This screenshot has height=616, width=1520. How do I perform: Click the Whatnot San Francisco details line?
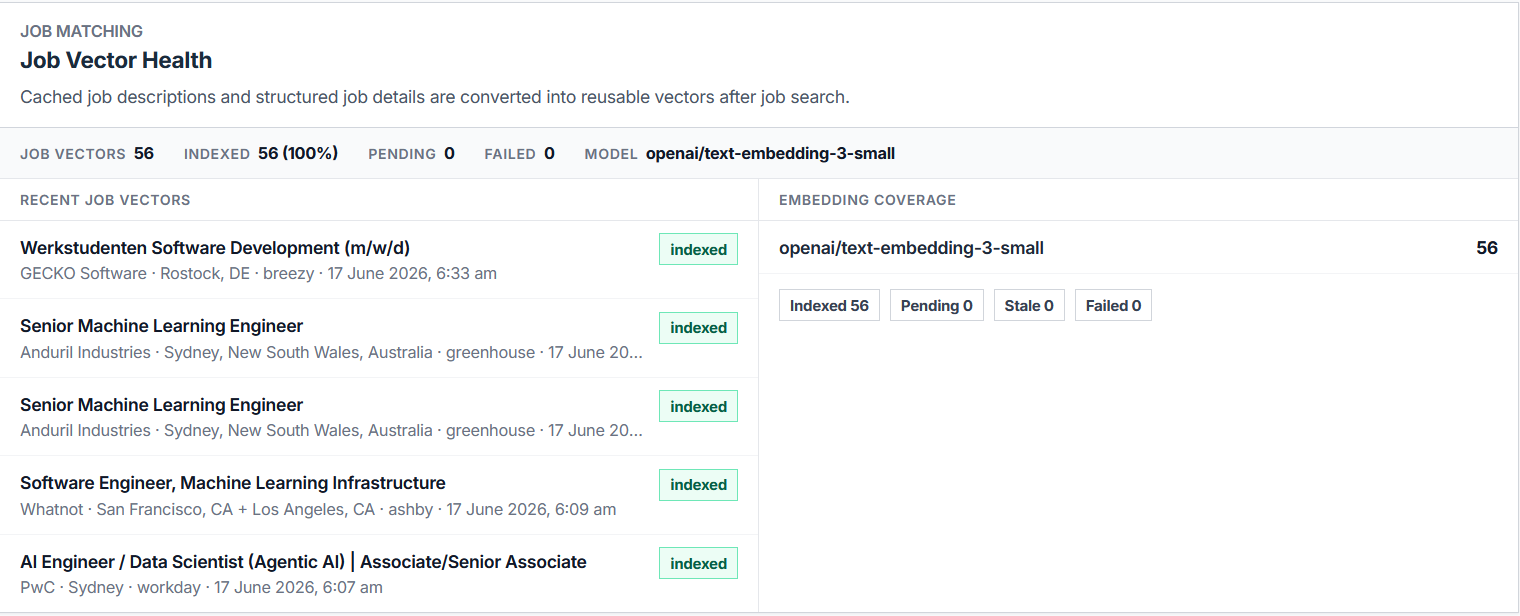coord(318,509)
